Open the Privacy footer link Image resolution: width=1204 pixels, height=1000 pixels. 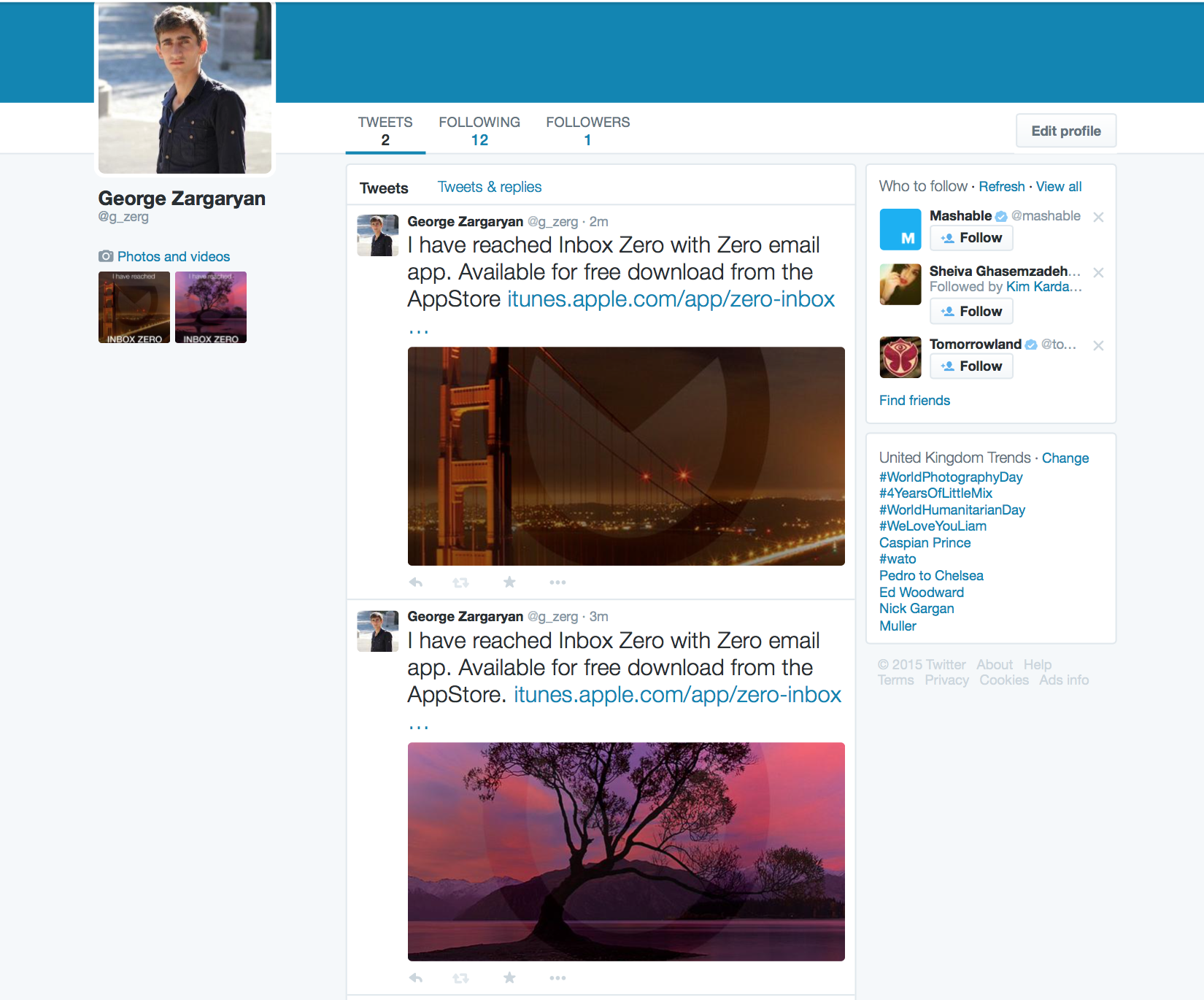(946, 680)
